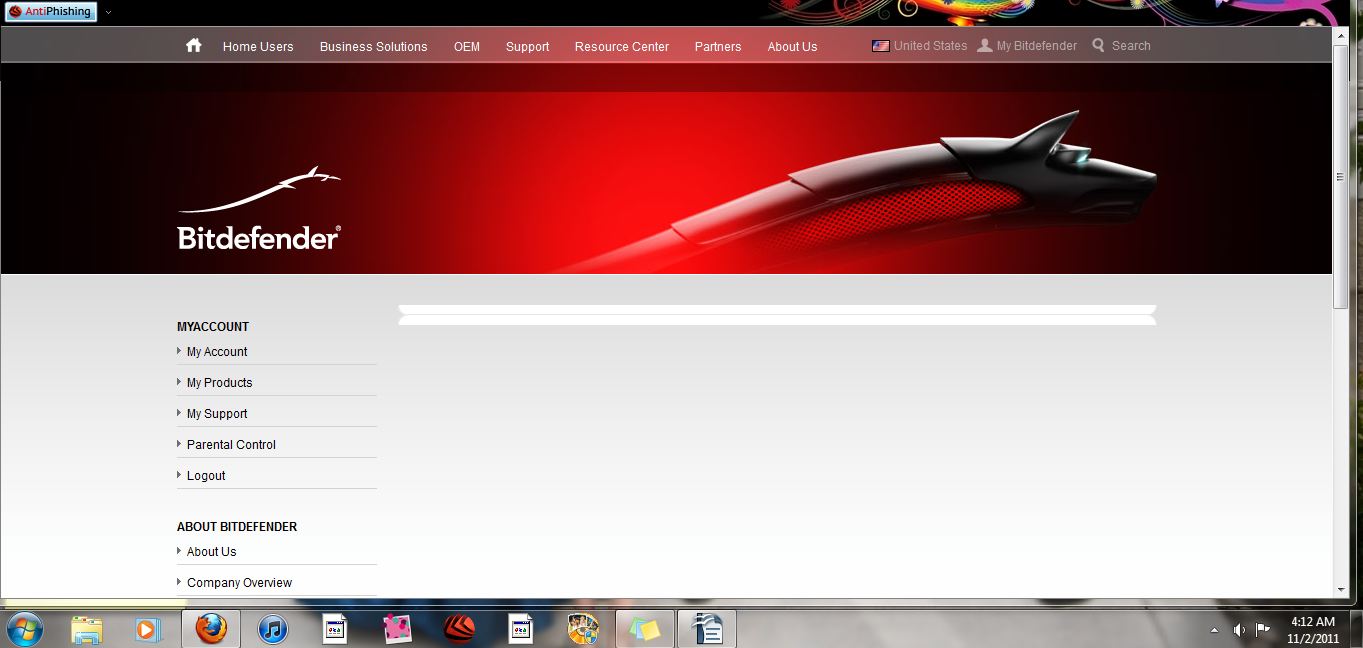Open the document taskbar icon at far right

707,629
